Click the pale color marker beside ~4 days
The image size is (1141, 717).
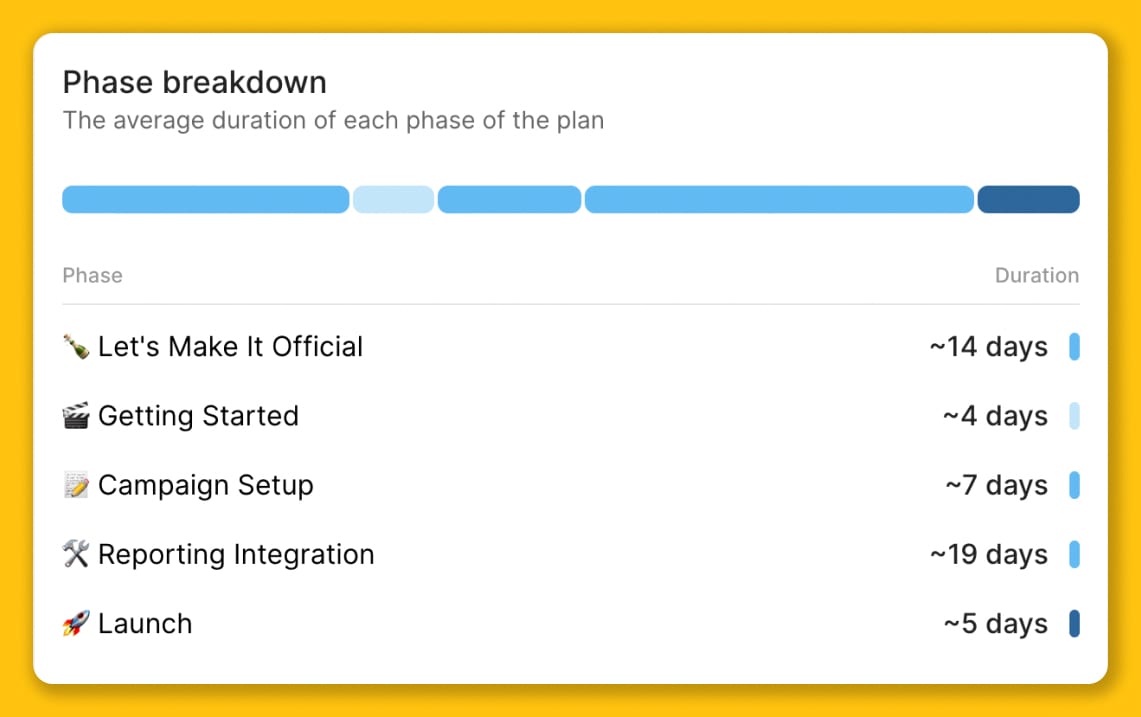[x=1074, y=416]
